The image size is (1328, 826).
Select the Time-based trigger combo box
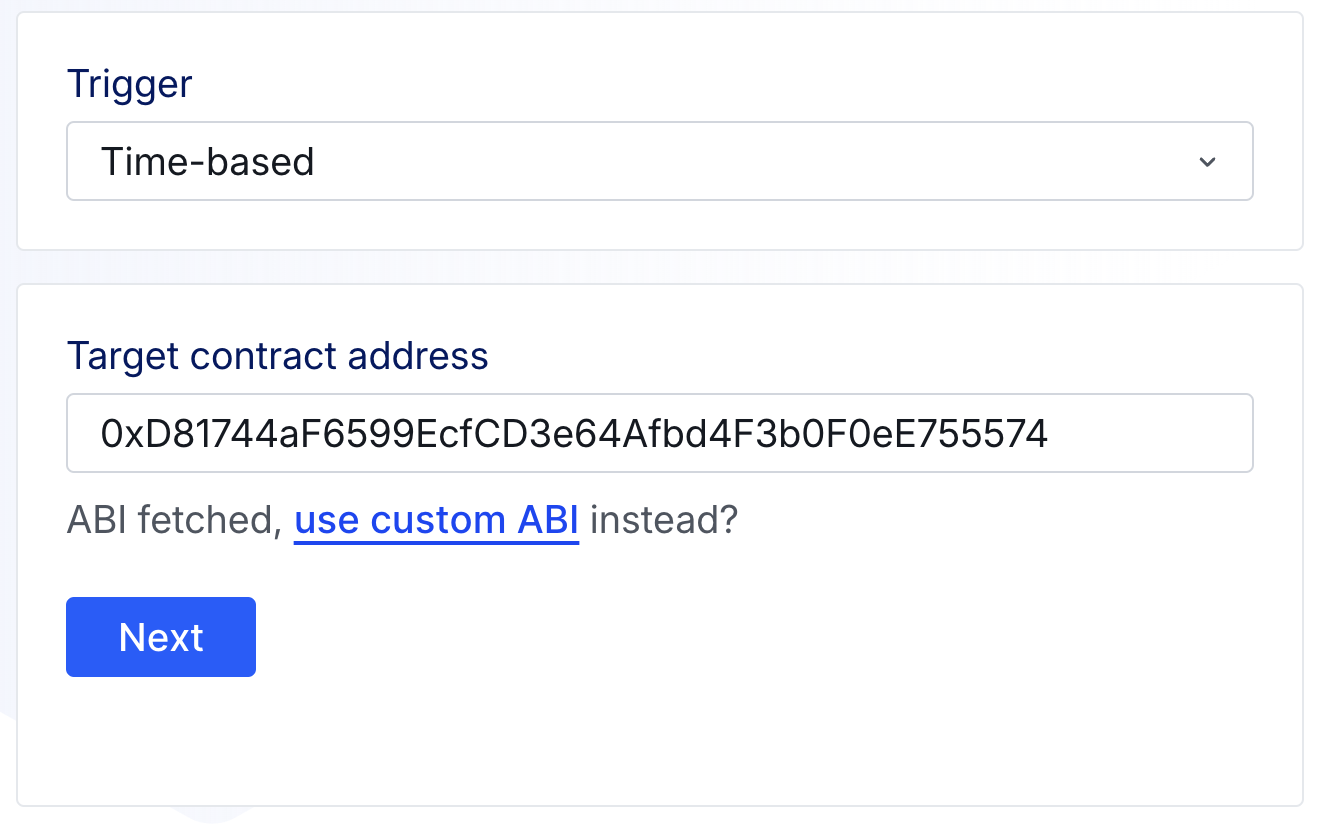pyautogui.click(x=658, y=161)
